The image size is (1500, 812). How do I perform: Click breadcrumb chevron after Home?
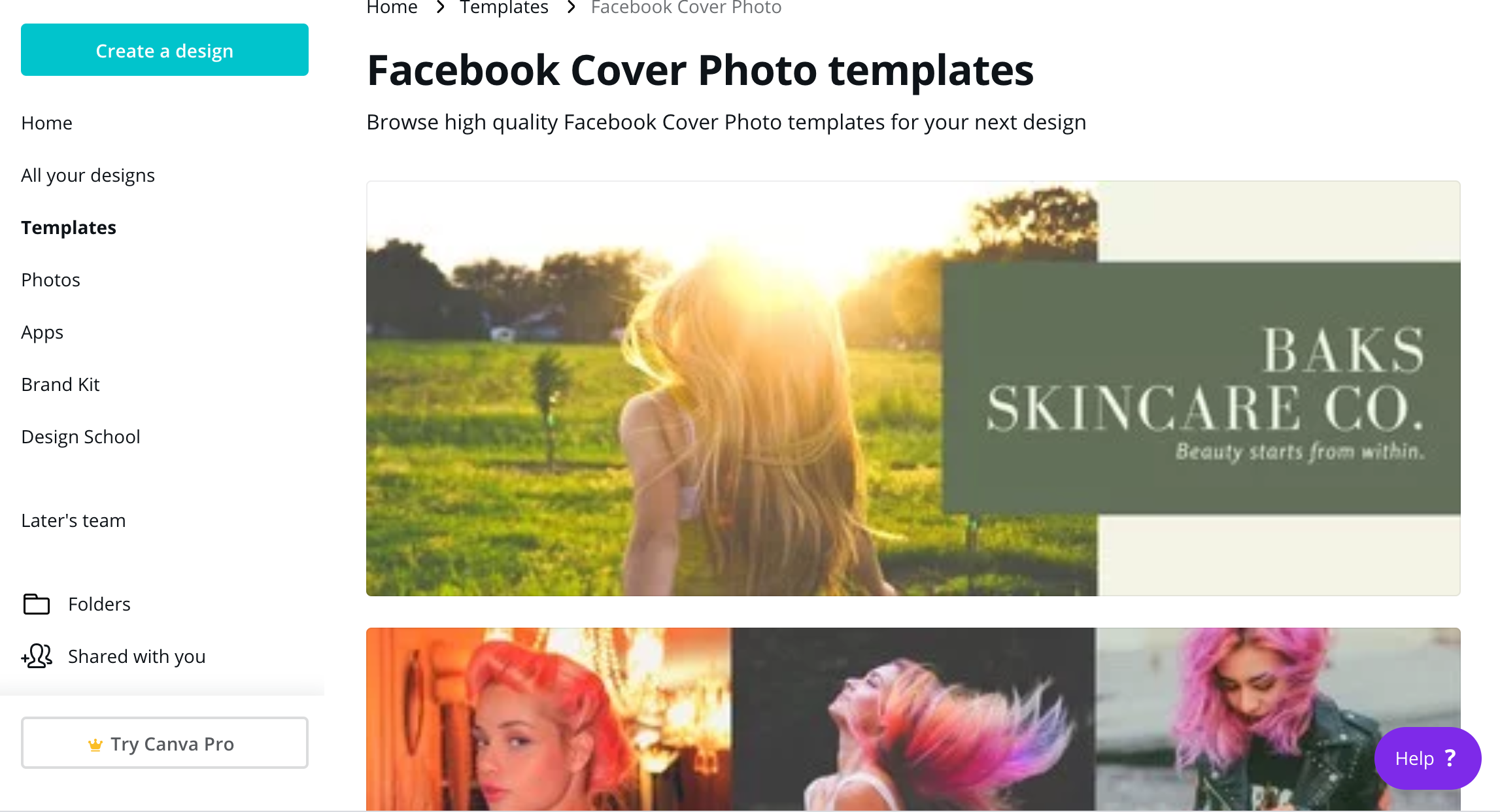coord(441,7)
